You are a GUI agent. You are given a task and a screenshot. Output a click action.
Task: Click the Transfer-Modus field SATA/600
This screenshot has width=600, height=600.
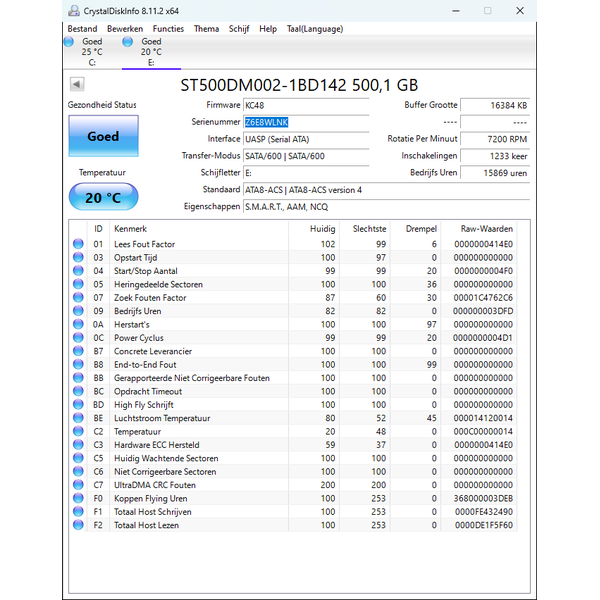click(306, 156)
